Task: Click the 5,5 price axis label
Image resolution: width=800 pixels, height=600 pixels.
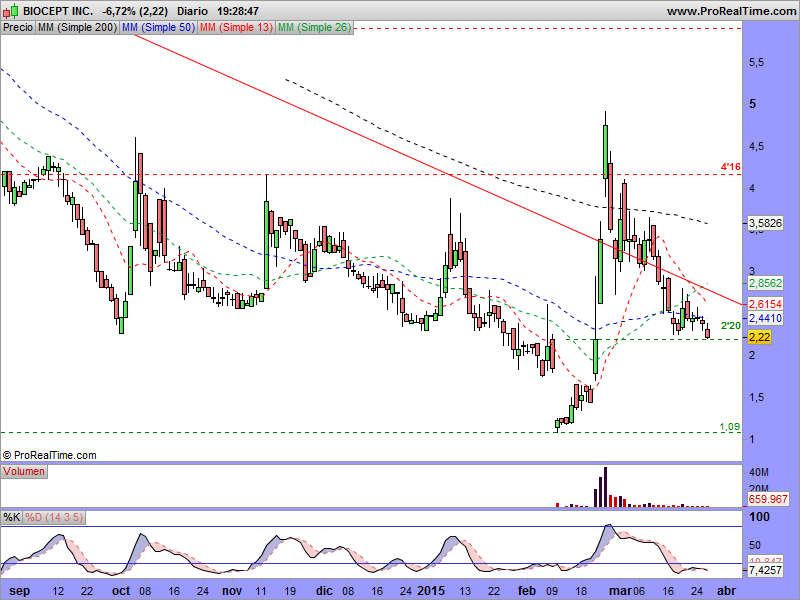Action: click(x=757, y=62)
